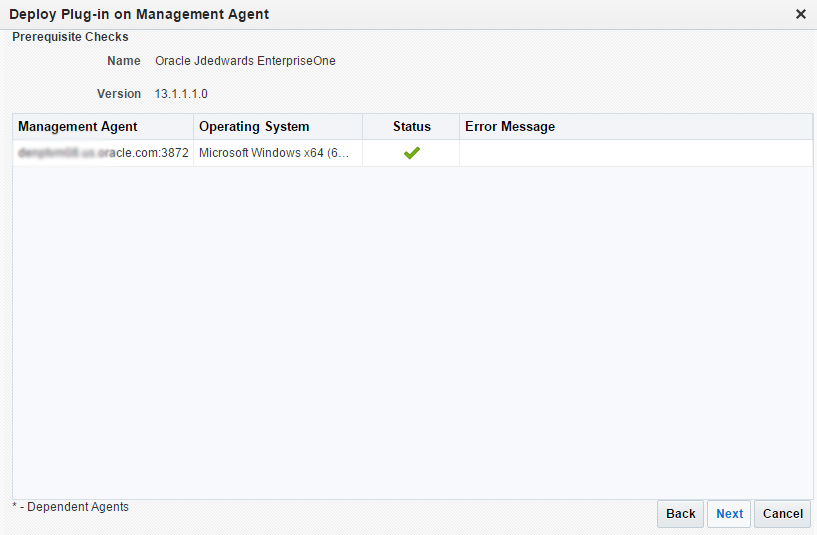The width and height of the screenshot is (817, 535).
Task: Click the empty Error Message cell in the row
Action: [x=635, y=153]
